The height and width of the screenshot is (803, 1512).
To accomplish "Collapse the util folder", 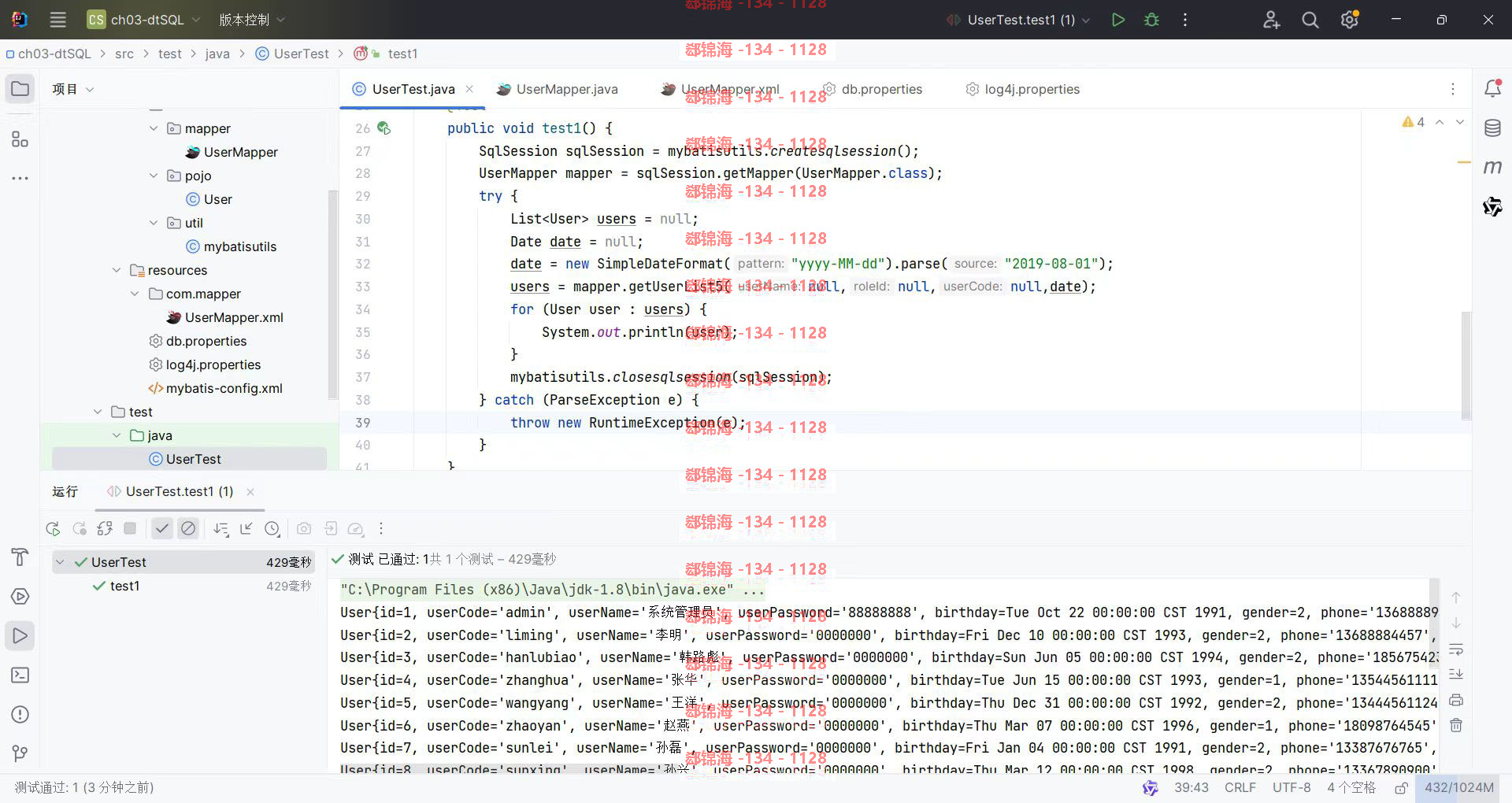I will (x=154, y=223).
